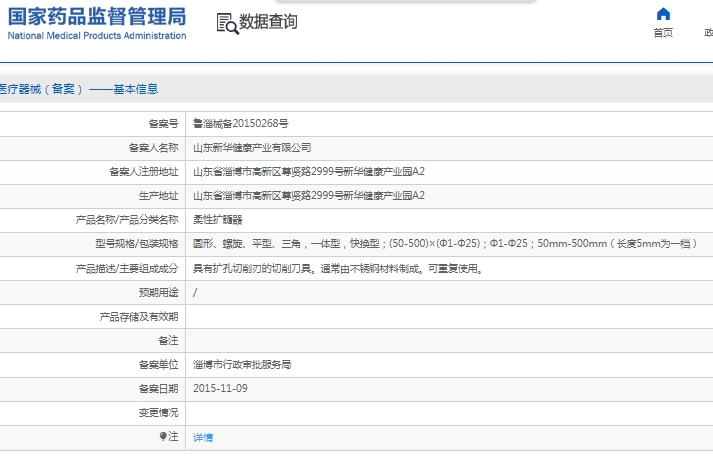Screen dimensions: 713x459
Task: Click the 型号规格/包装规格 specification value
Action: [x=445, y=244]
